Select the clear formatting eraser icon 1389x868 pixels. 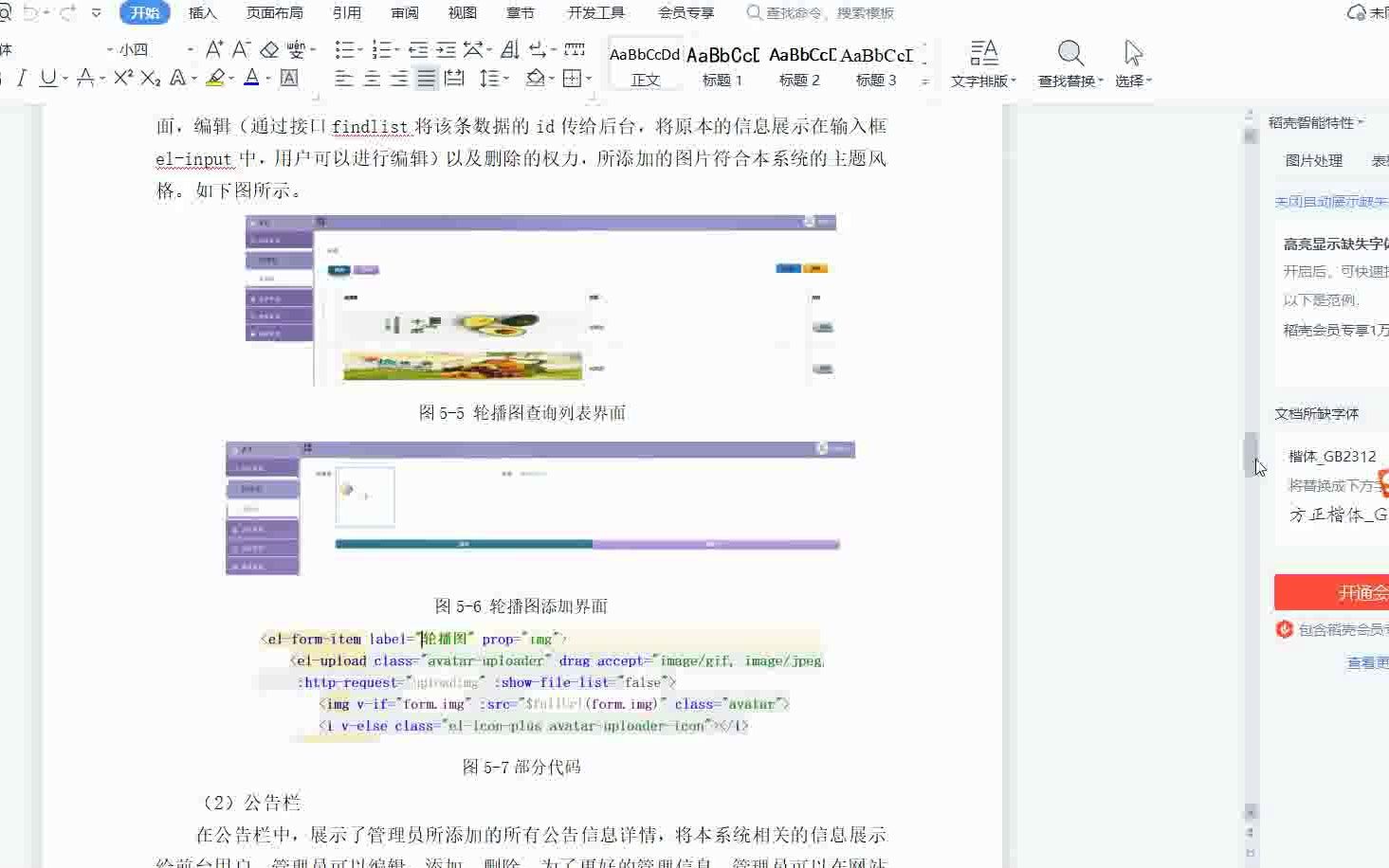269,49
